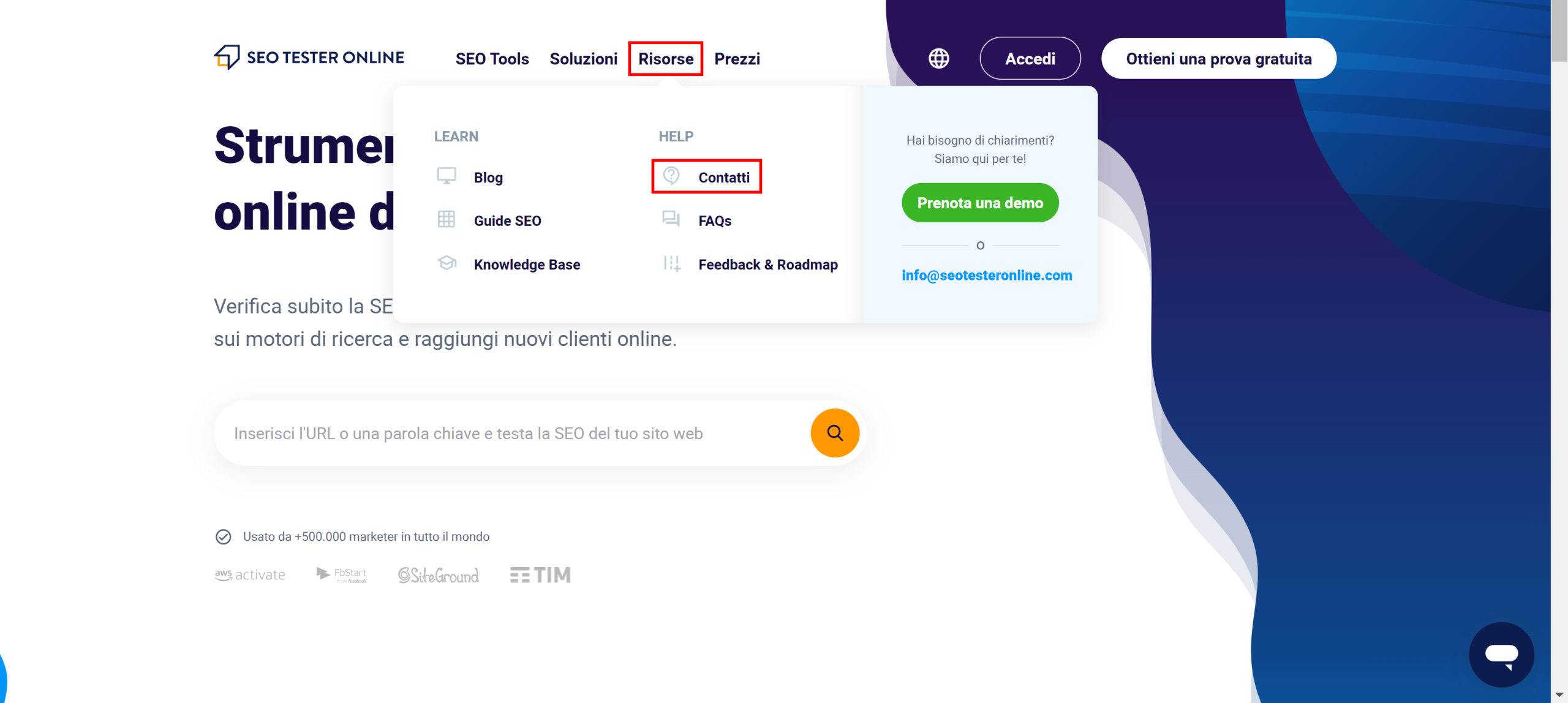This screenshot has height=703, width=1568.
Task: Click the Guide SEO grid icon
Action: (447, 219)
